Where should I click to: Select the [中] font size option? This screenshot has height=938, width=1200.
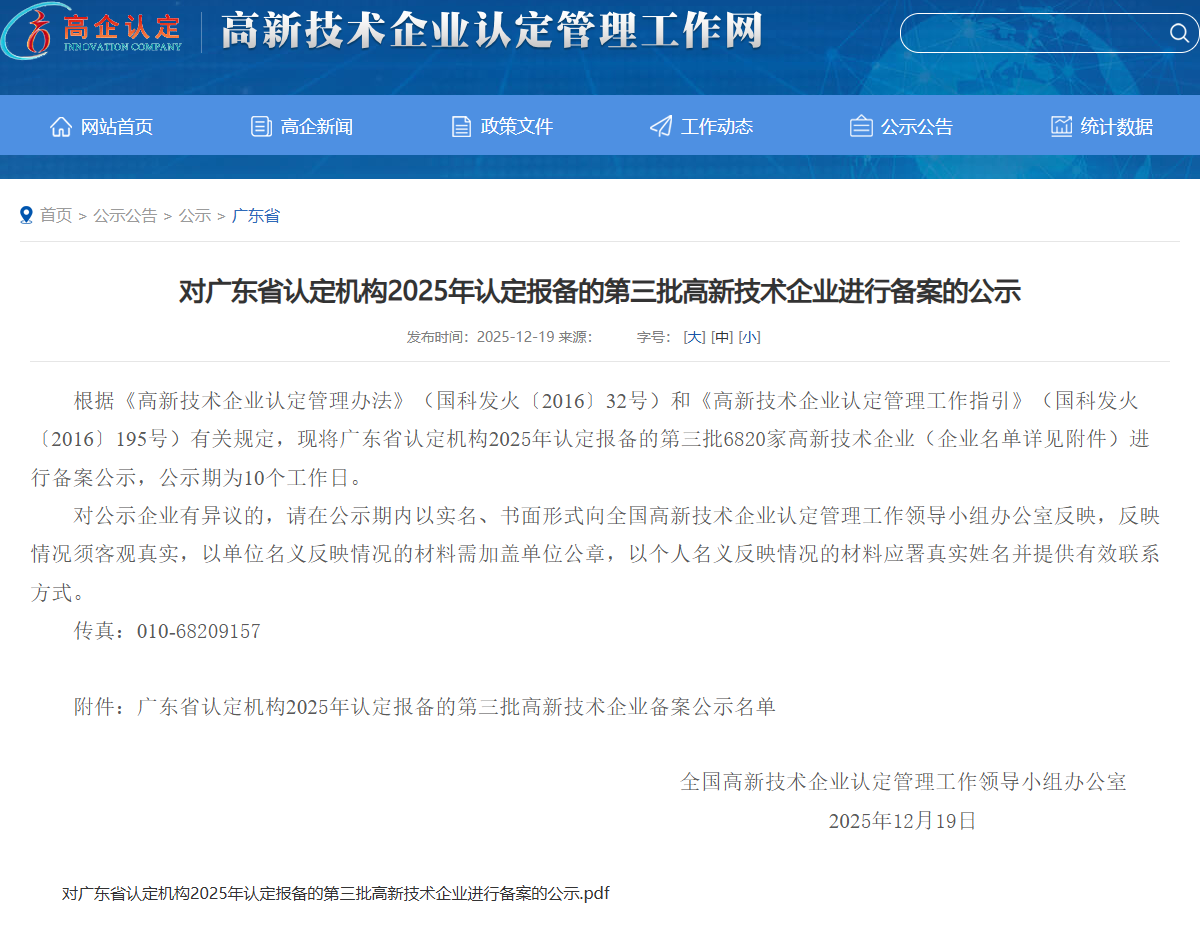[722, 337]
